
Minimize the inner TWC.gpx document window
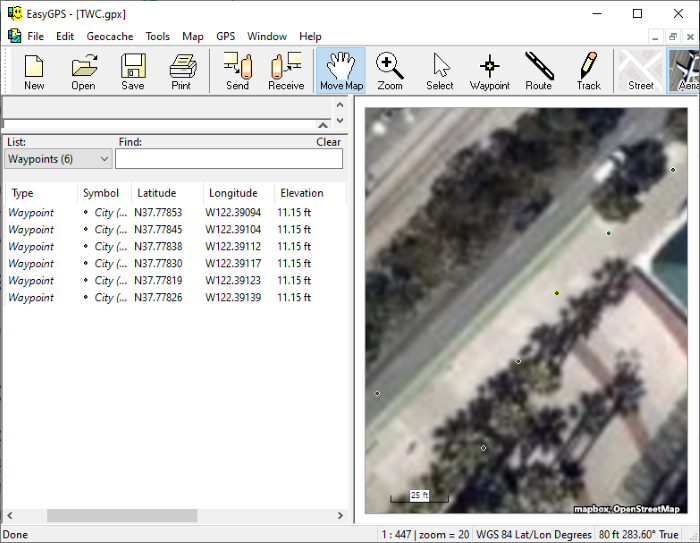coord(655,37)
